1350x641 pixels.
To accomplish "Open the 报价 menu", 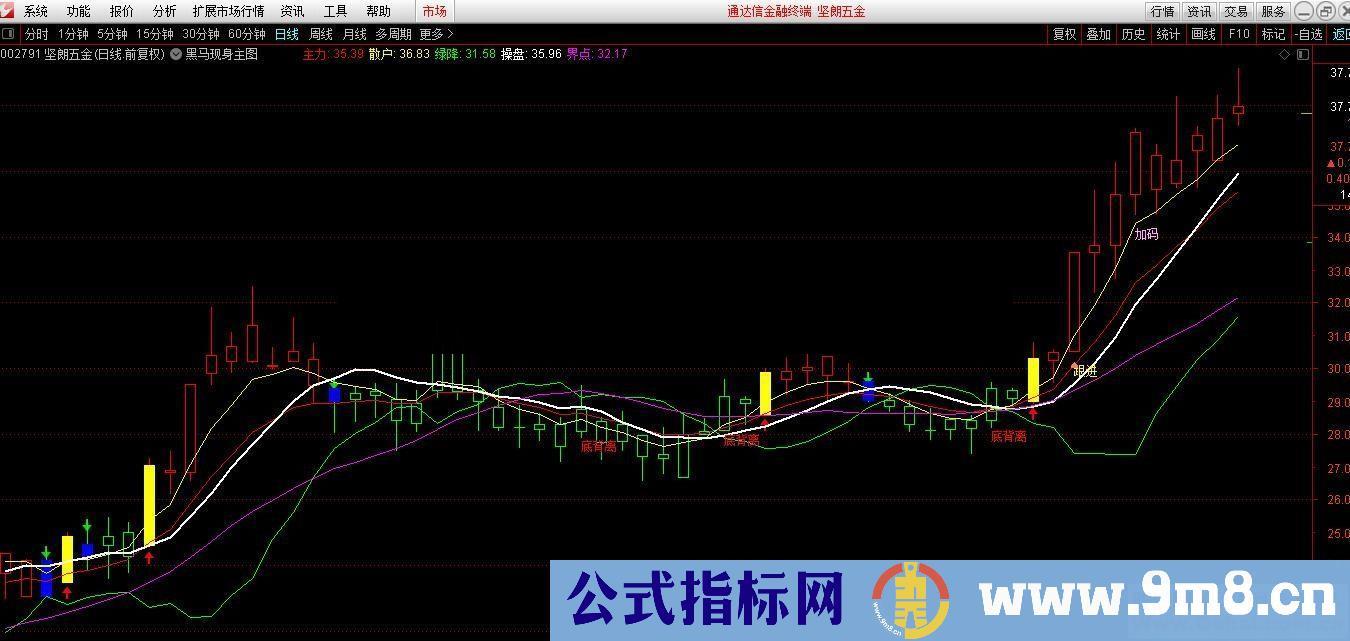I will point(121,11).
